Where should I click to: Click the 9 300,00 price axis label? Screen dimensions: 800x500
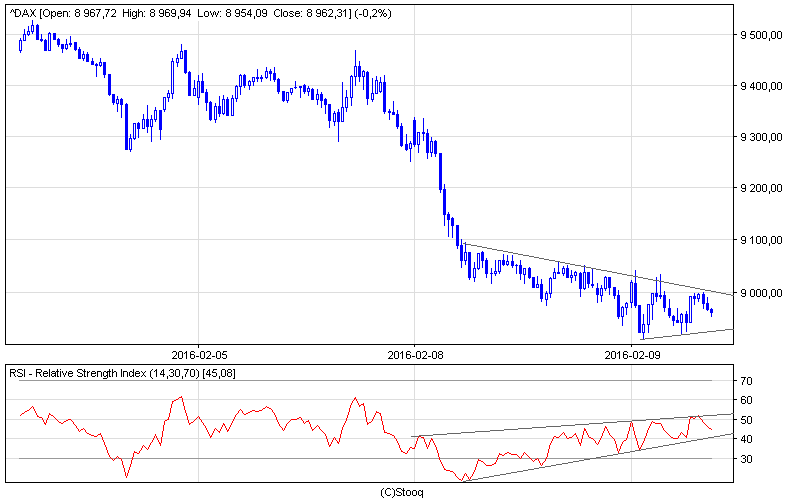tap(761, 137)
